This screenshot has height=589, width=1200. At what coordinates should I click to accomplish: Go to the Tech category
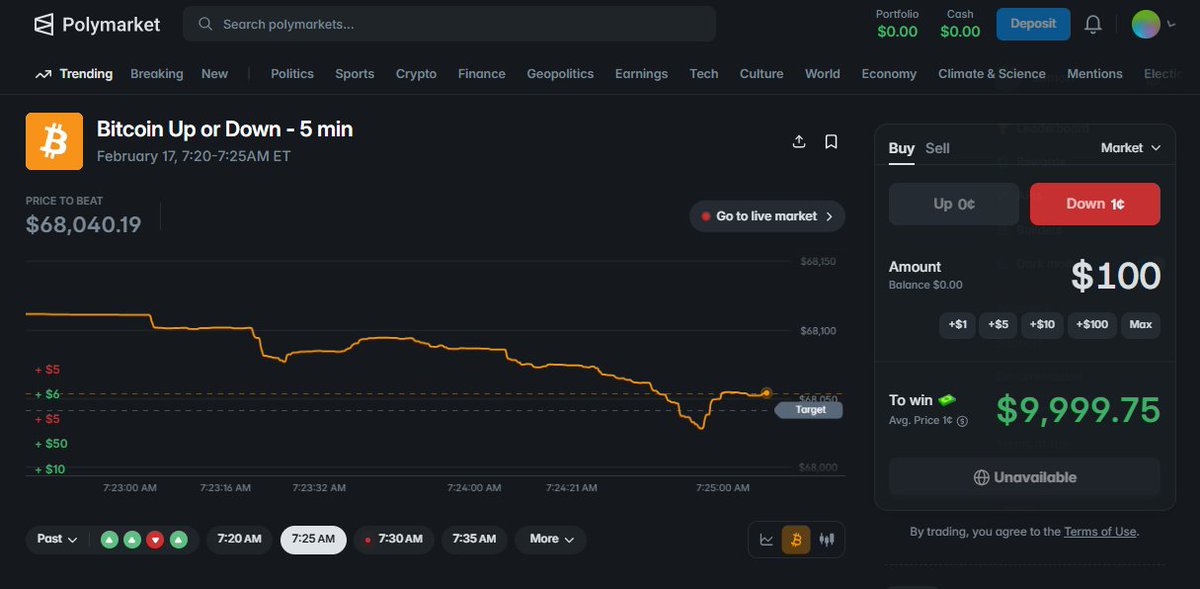click(x=704, y=74)
